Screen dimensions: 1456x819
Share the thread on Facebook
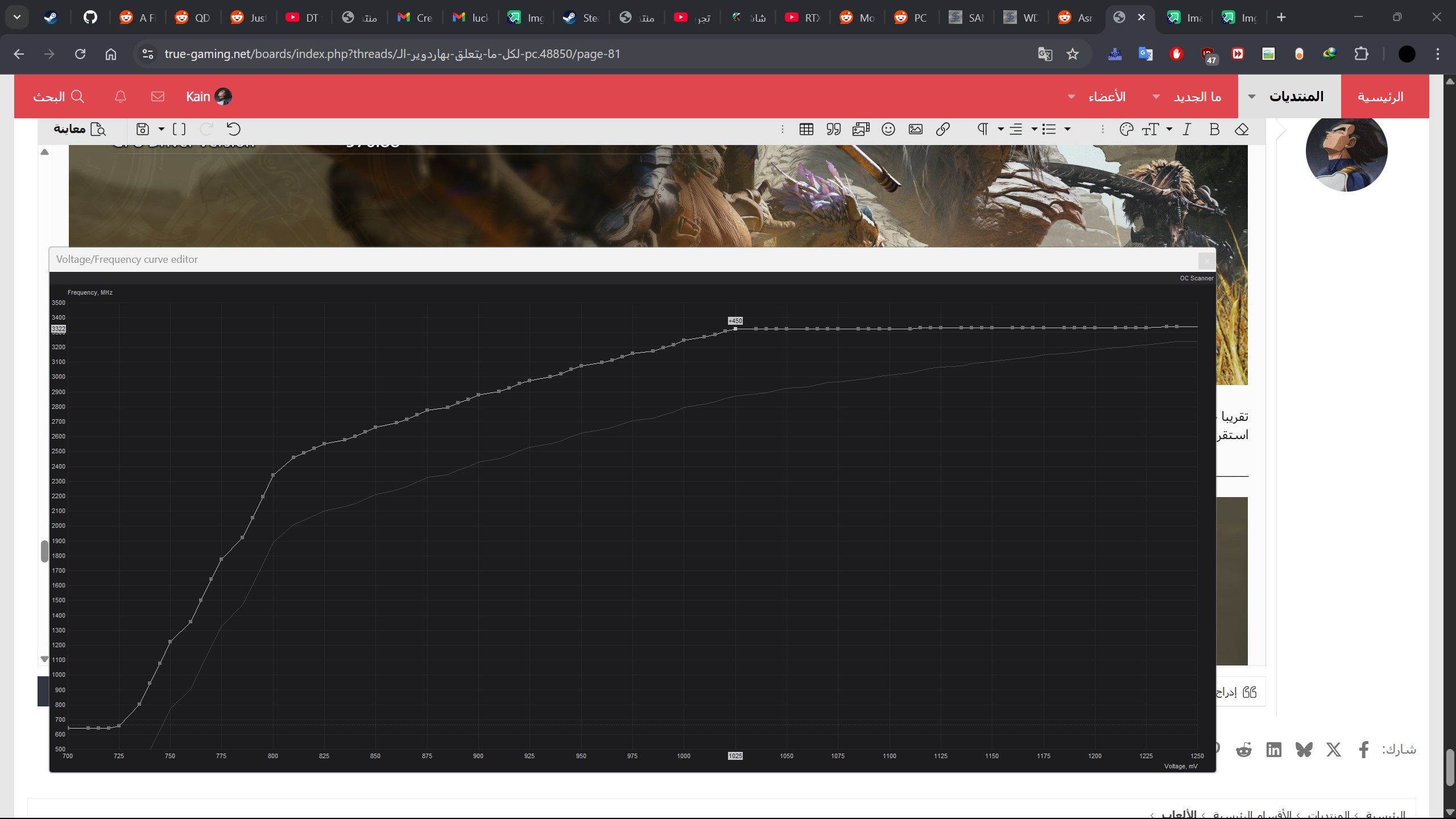1363,750
